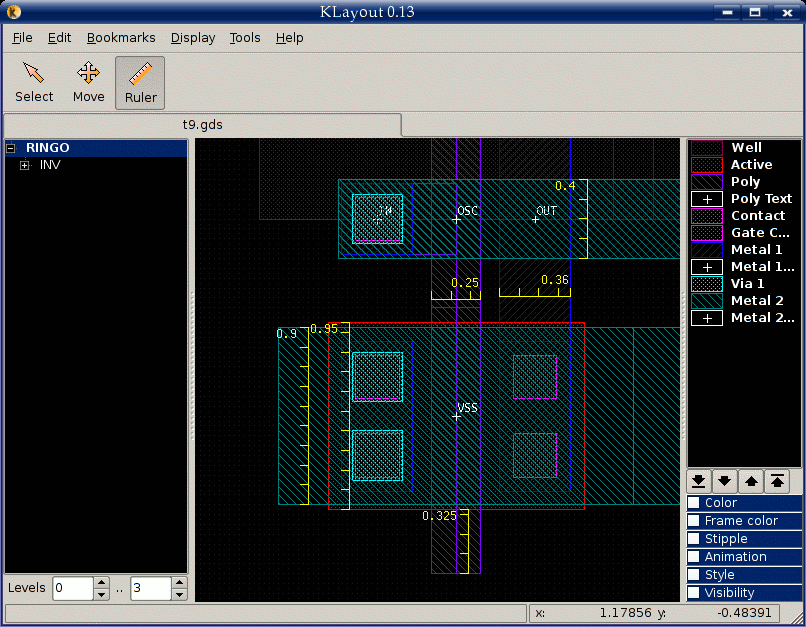Collapse the RINGO tree node

[11, 148]
